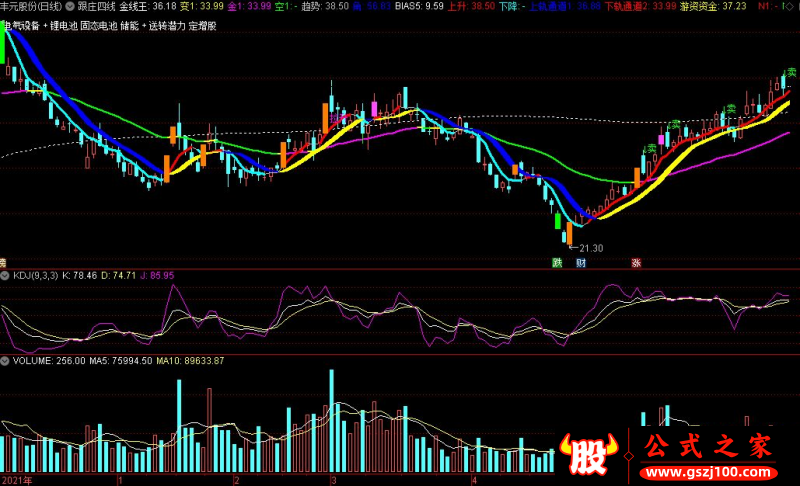Click the month 4 marker on time axis

coord(474,480)
